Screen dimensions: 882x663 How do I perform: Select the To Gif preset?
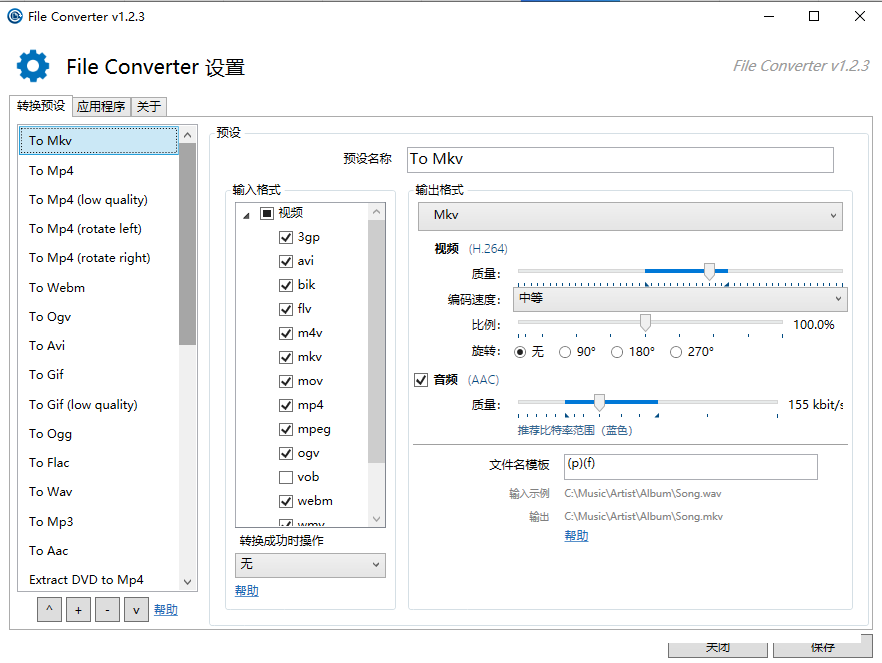(46, 375)
